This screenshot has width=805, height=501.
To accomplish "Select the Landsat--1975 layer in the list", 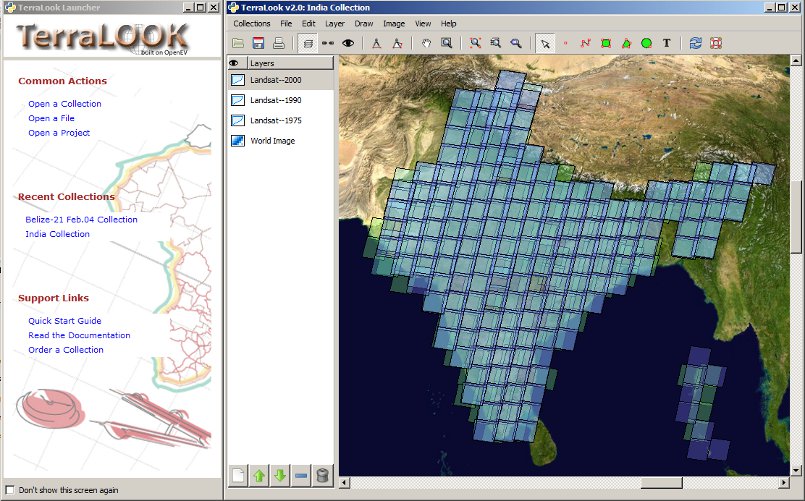I will pyautogui.click(x=276, y=120).
